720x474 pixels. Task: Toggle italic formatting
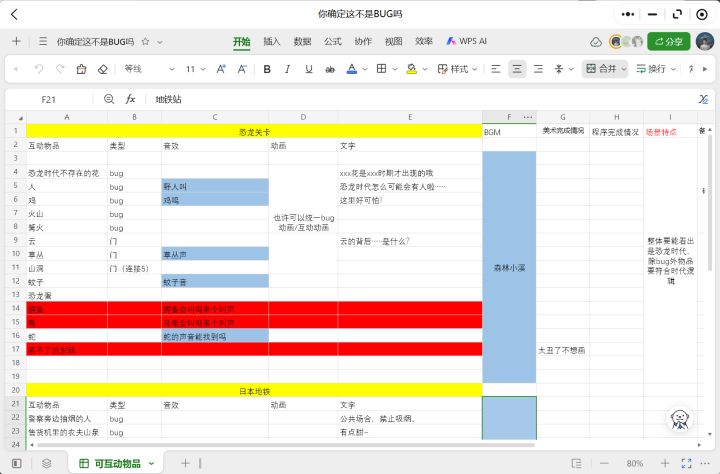tap(287, 69)
